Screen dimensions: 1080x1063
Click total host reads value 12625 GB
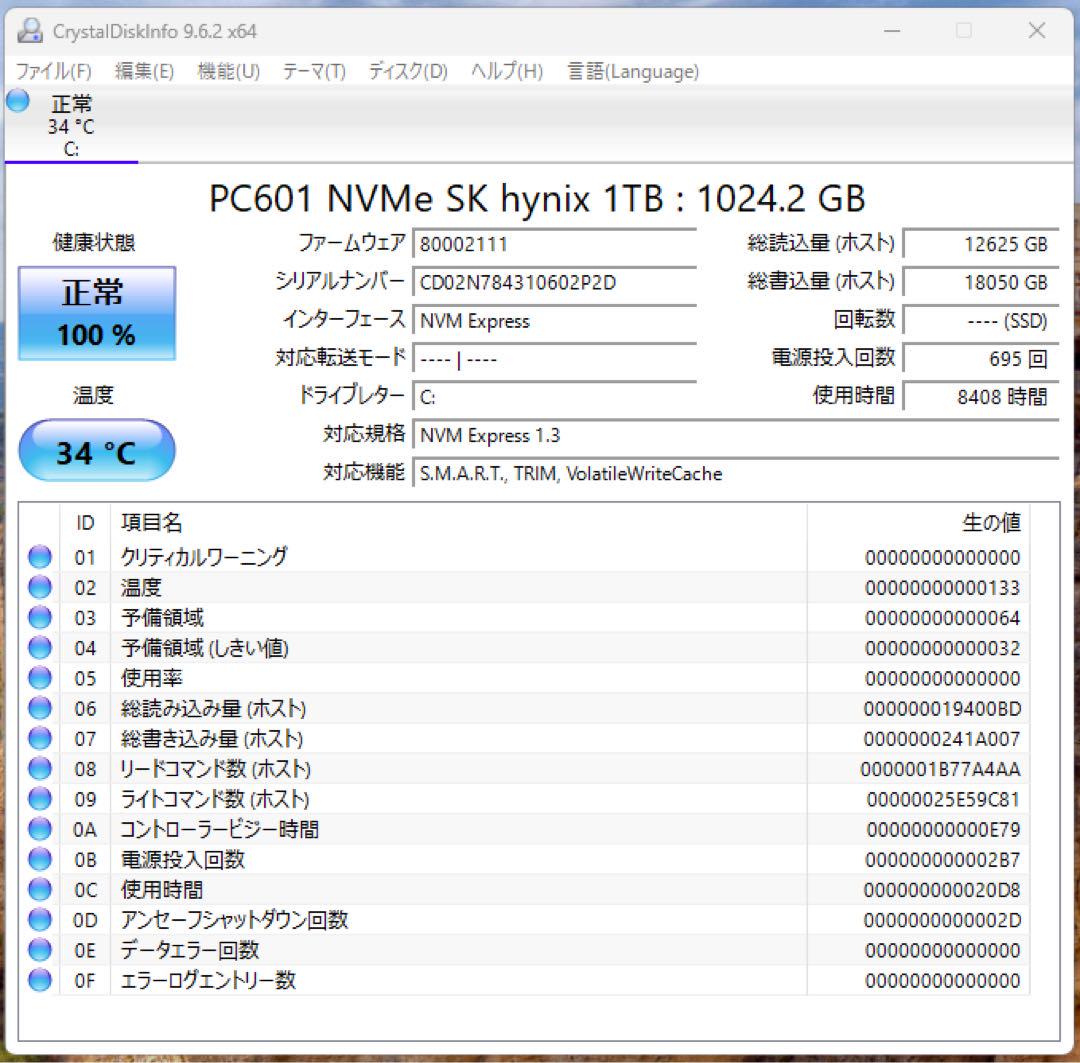click(981, 244)
